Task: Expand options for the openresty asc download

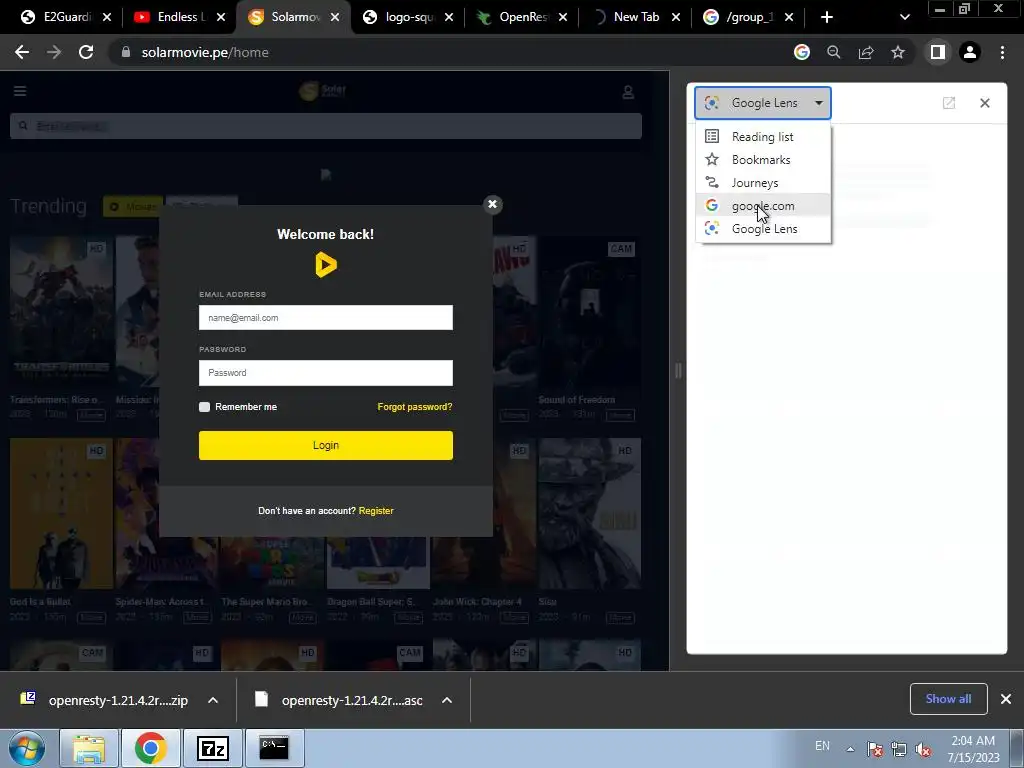Action: pos(447,700)
